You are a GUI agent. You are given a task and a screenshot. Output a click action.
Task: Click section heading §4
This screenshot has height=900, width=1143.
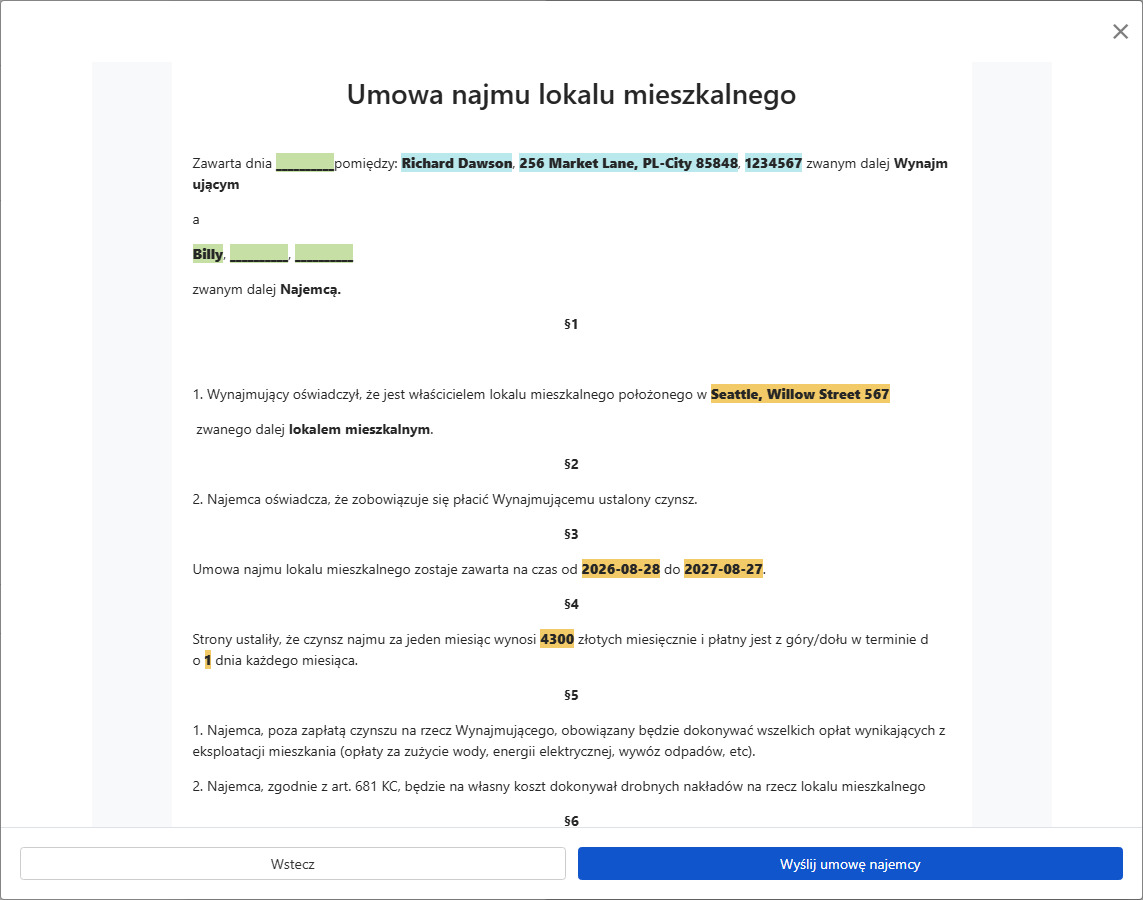(x=572, y=604)
